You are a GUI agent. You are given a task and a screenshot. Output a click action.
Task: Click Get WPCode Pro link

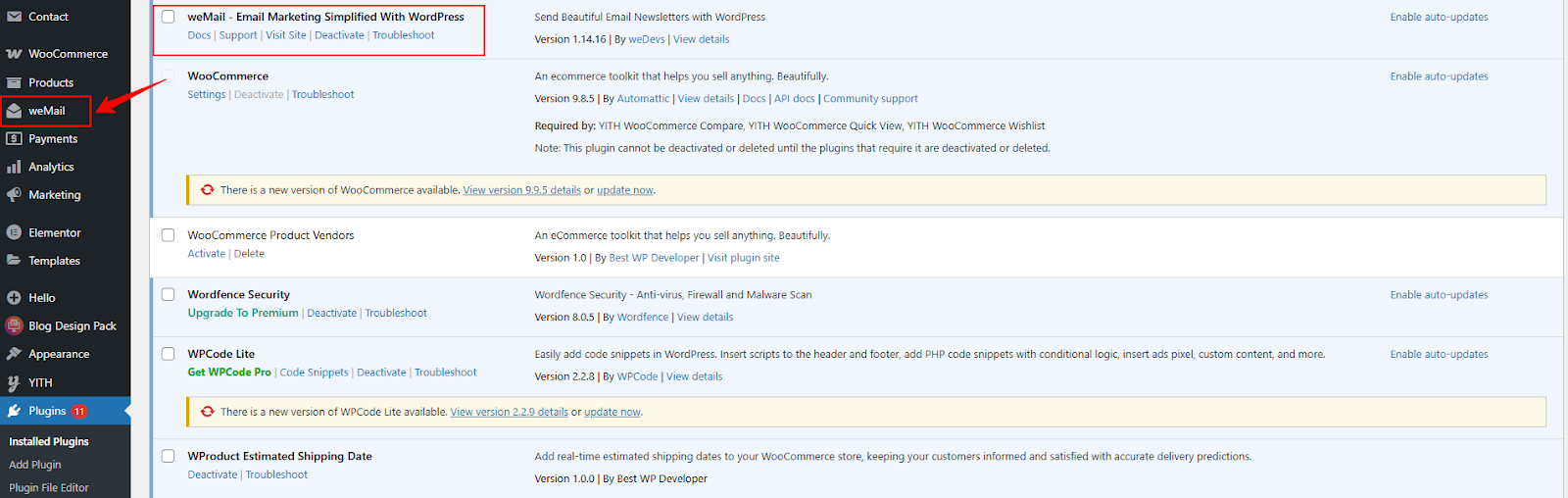pos(229,373)
